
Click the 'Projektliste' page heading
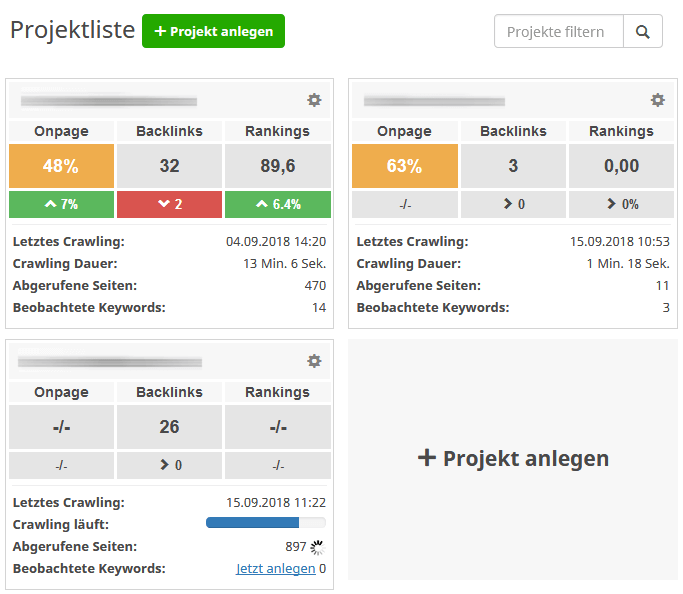click(72, 30)
